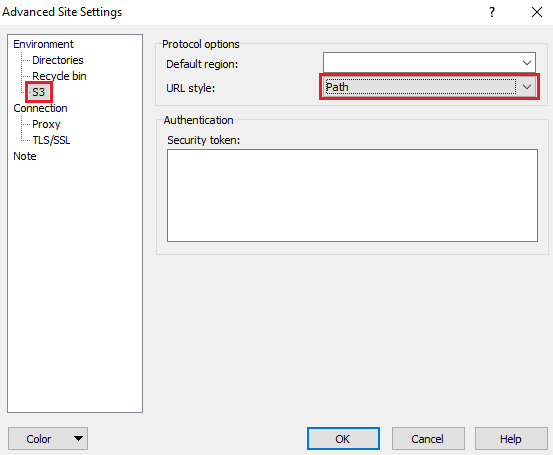Click inside the Default region text box
This screenshot has width=553, height=455.
(x=420, y=63)
